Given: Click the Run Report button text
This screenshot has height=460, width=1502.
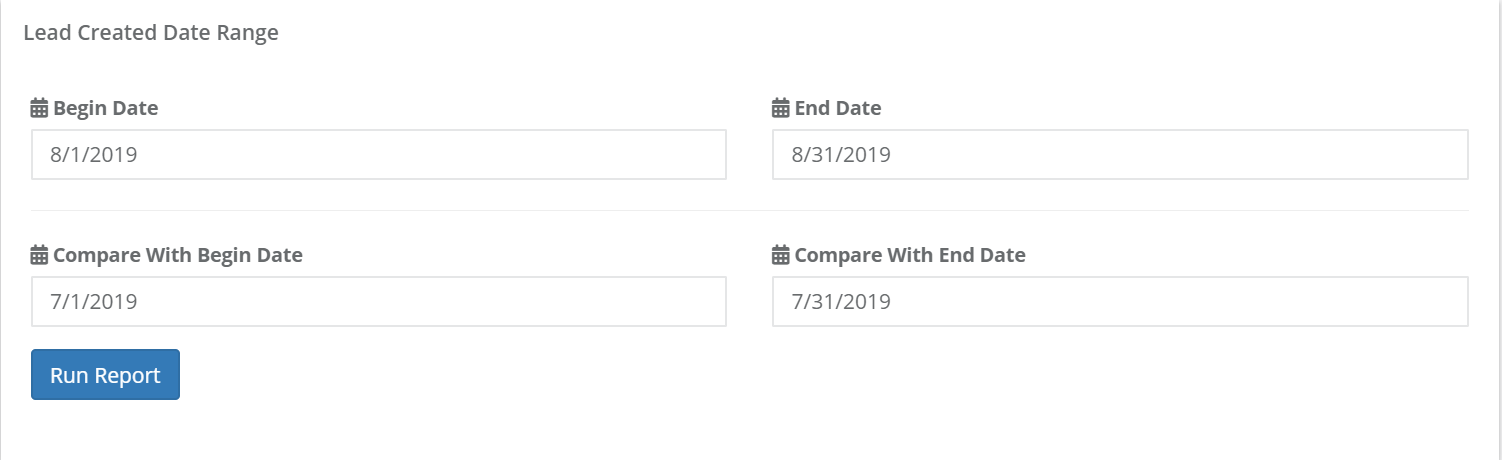Looking at the screenshot, I should pyautogui.click(x=105, y=376).
